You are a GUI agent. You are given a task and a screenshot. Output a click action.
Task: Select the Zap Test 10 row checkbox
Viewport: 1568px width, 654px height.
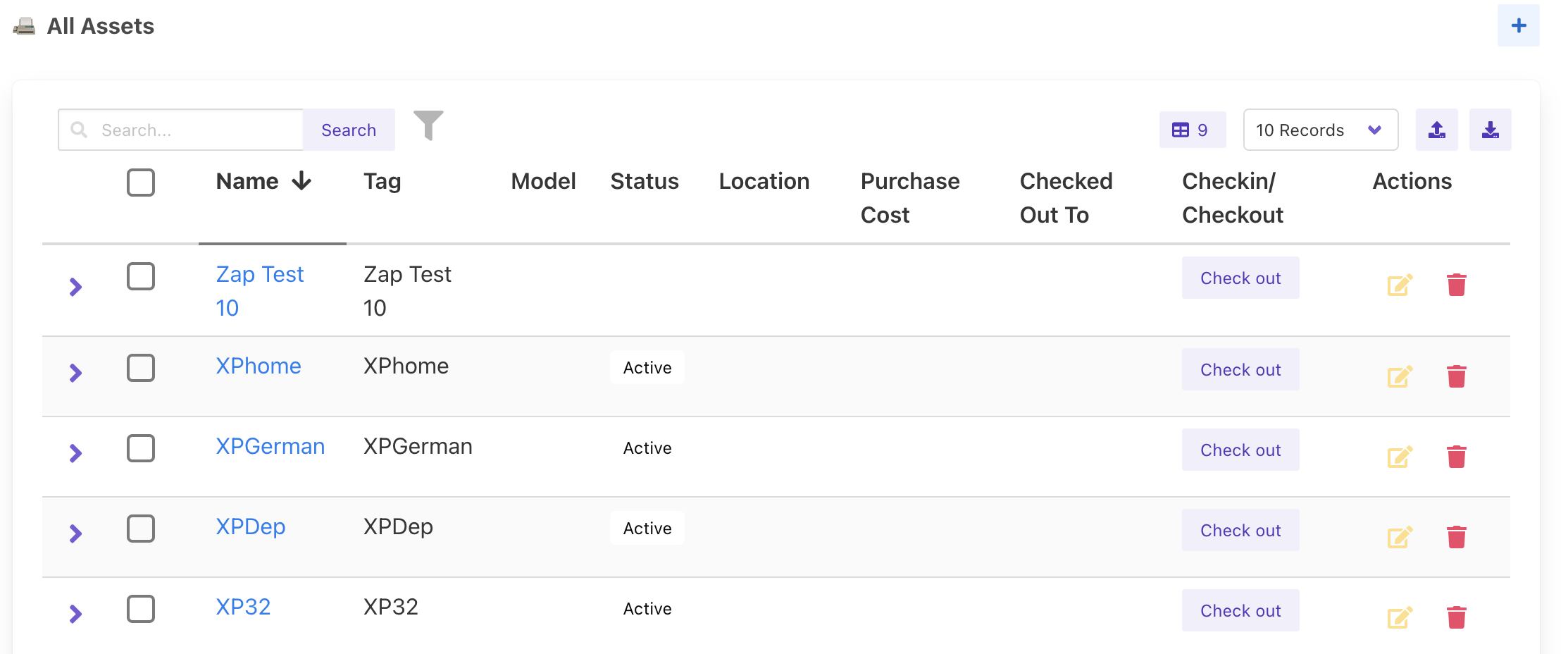click(141, 276)
